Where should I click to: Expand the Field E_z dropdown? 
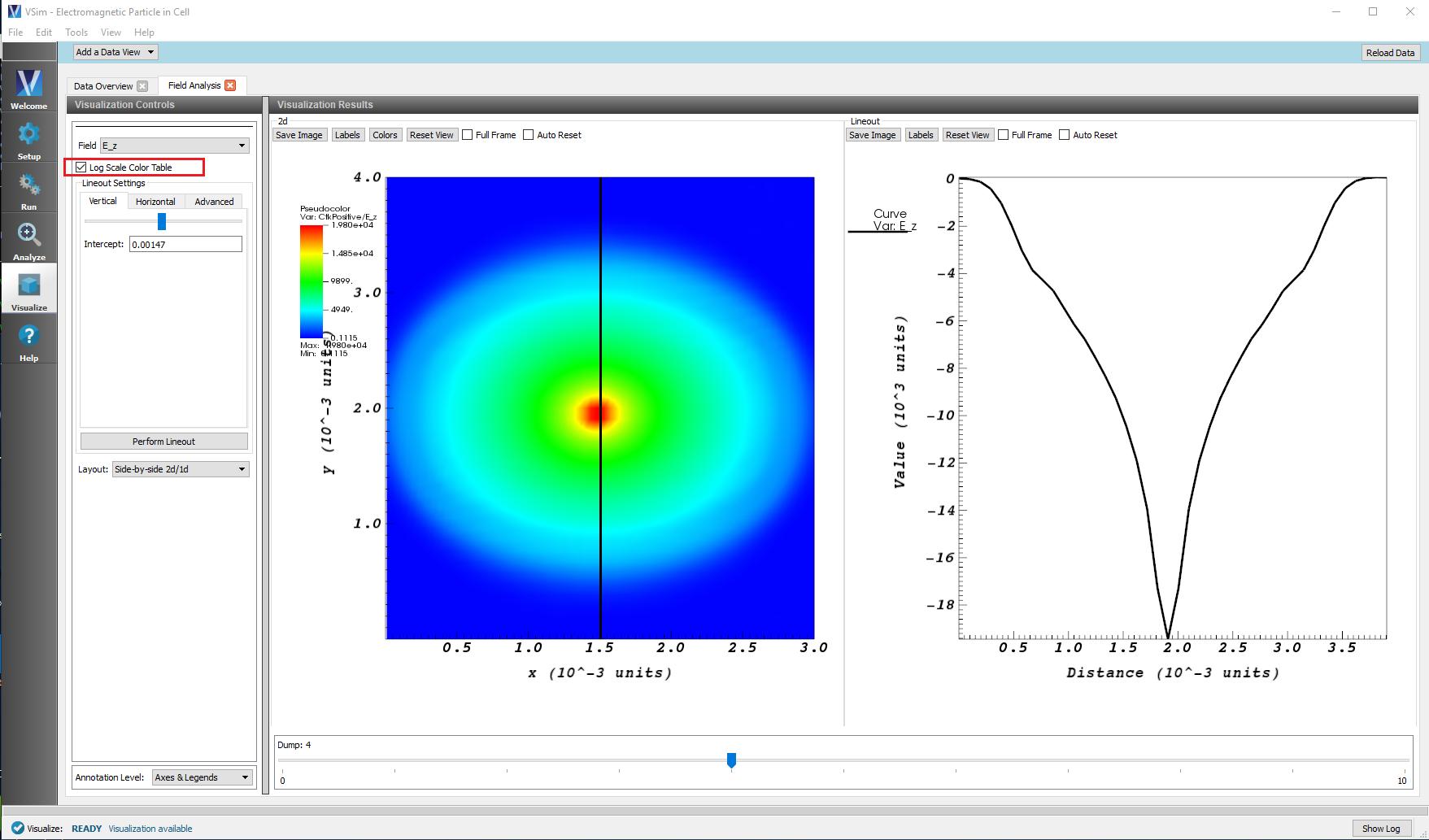pos(174,146)
